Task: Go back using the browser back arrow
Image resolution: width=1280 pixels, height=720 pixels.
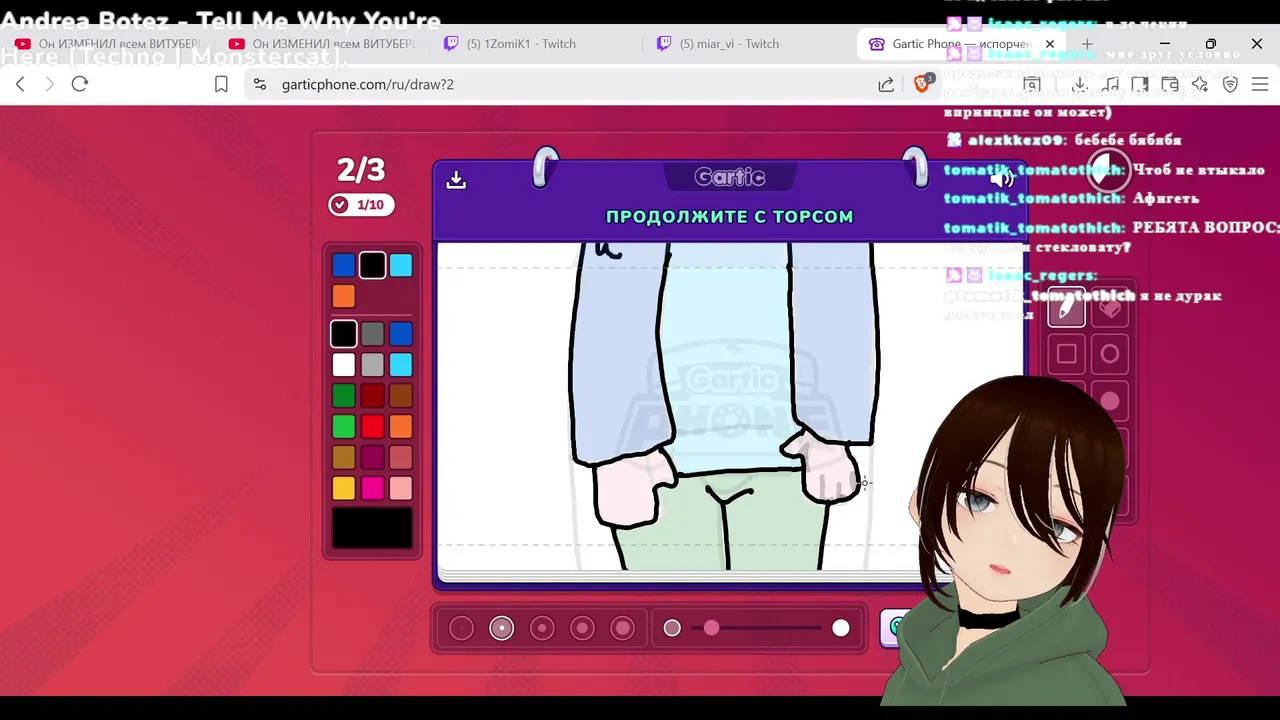Action: [x=20, y=84]
